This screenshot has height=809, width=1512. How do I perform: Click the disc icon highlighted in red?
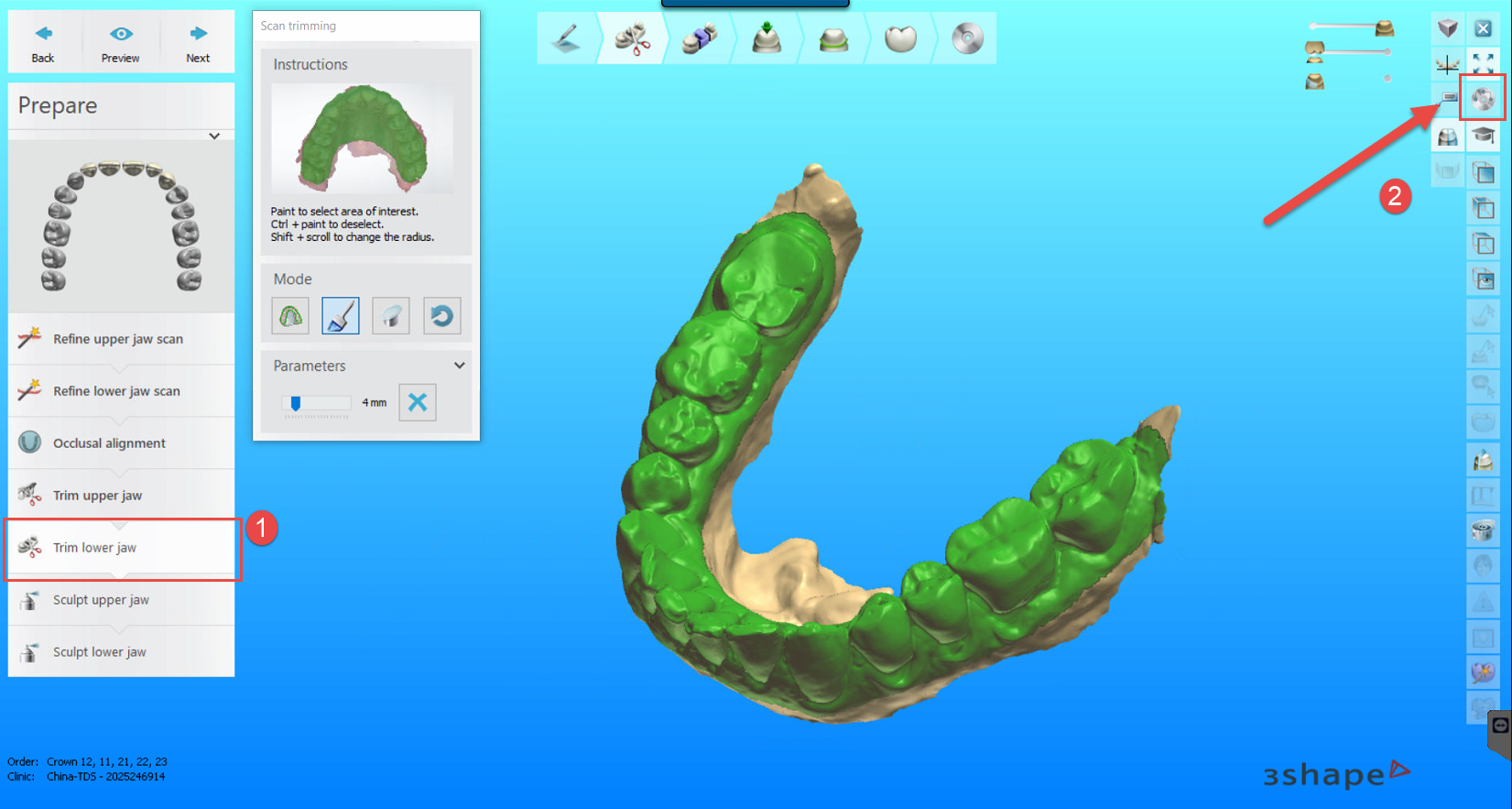[1483, 99]
